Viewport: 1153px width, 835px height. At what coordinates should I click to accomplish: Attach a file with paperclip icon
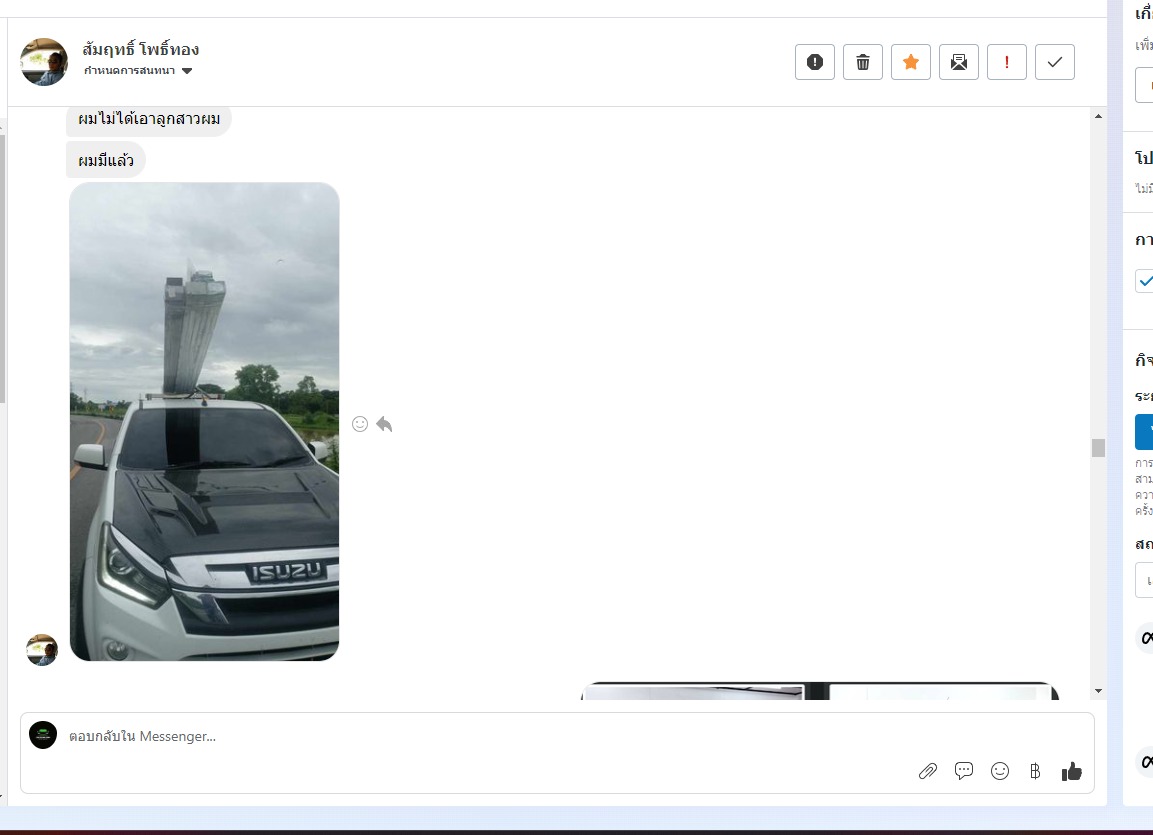point(928,771)
